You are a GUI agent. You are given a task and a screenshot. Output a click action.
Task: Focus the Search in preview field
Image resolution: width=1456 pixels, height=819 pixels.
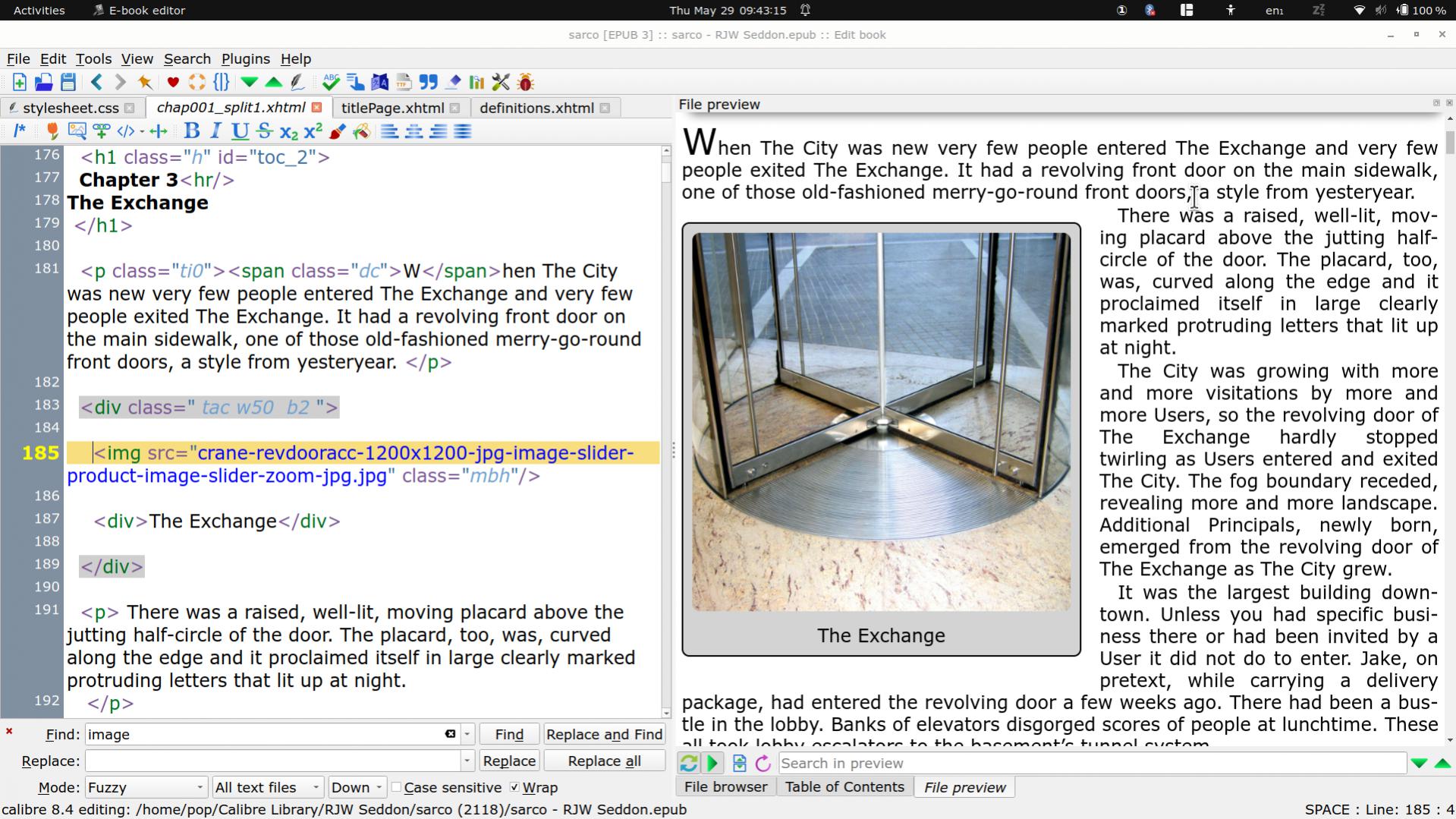click(1093, 764)
